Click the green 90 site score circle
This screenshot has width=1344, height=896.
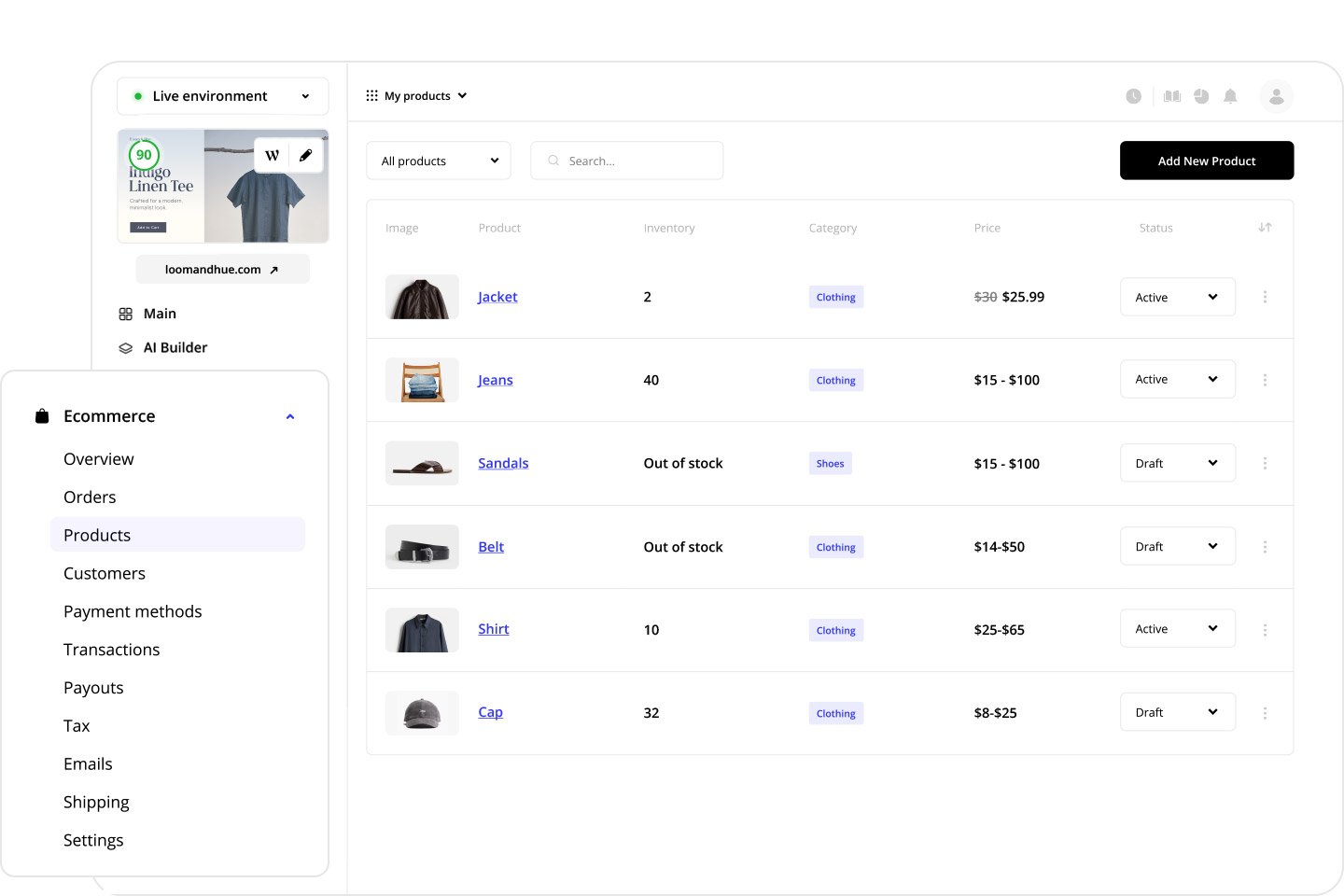145,155
